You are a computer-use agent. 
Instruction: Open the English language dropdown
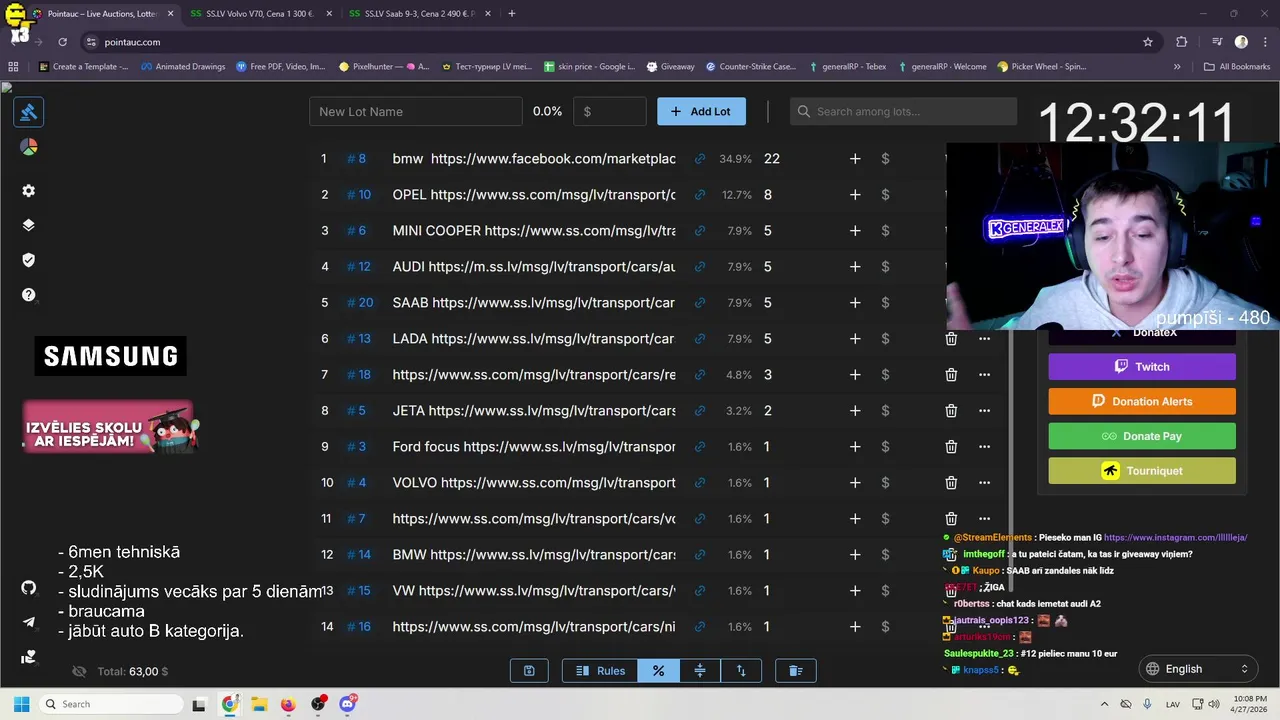(x=1196, y=669)
